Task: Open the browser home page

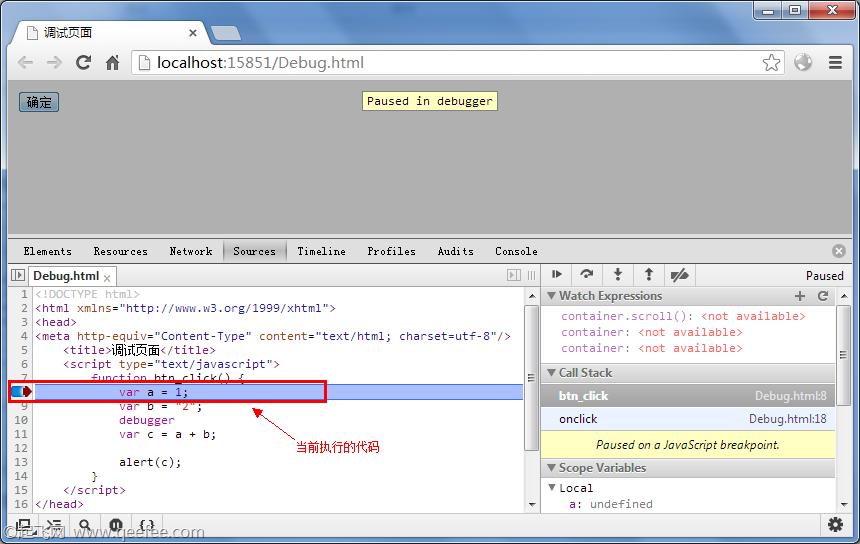Action: click(112, 63)
